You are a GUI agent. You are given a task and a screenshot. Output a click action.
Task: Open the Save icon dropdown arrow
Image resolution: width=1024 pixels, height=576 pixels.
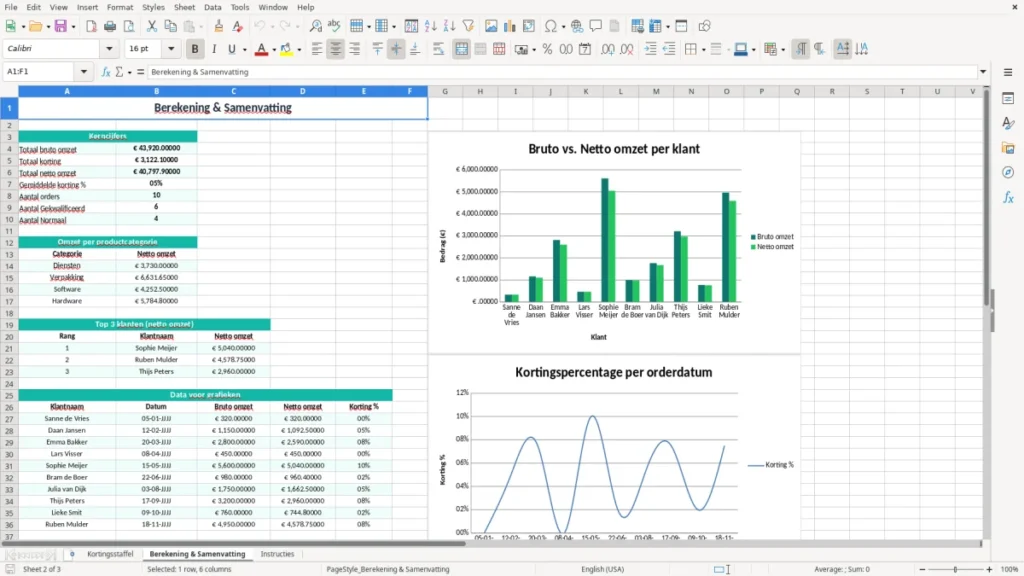pyautogui.click(x=73, y=27)
